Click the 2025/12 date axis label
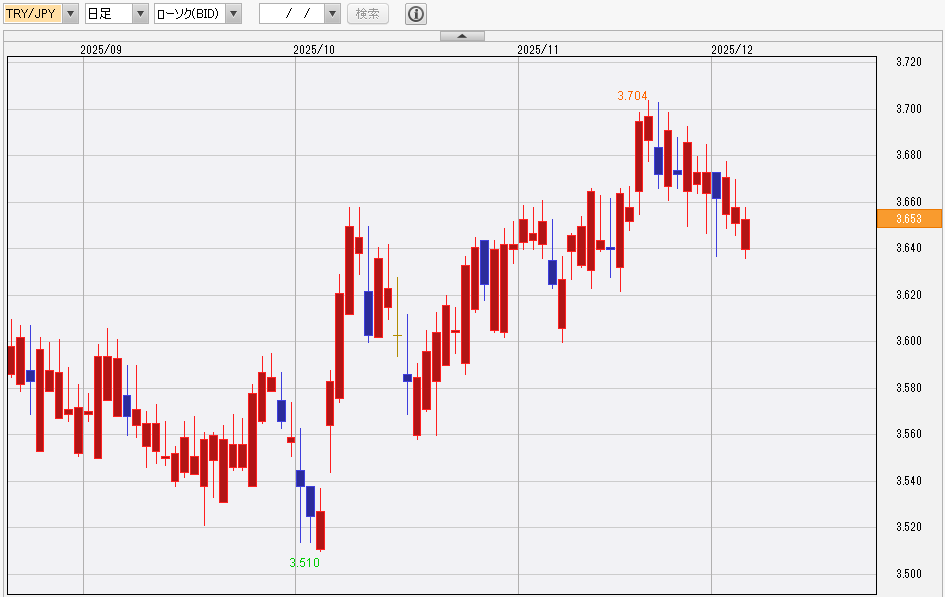945x597 pixels. [x=732, y=50]
